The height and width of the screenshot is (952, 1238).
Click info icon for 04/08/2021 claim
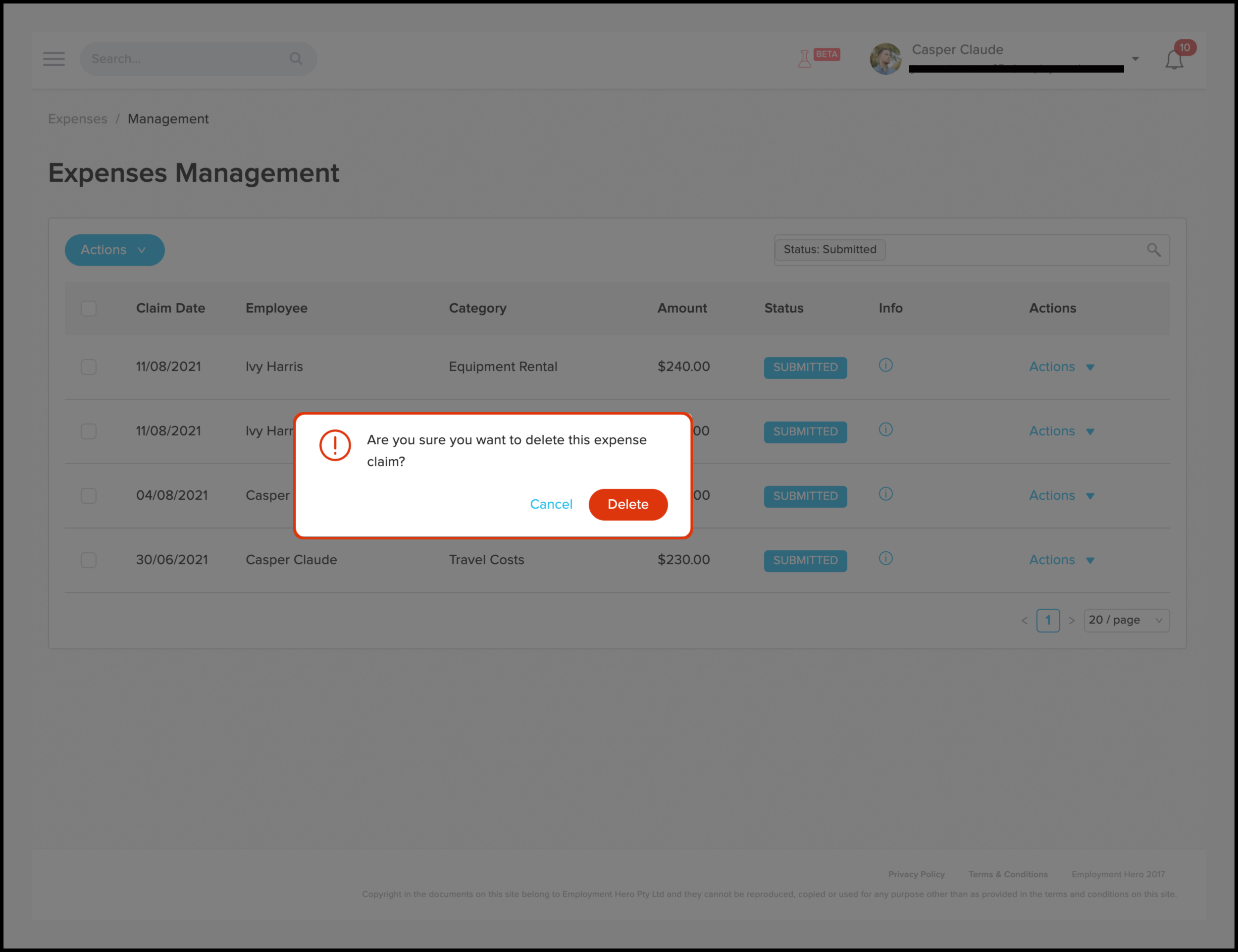885,494
